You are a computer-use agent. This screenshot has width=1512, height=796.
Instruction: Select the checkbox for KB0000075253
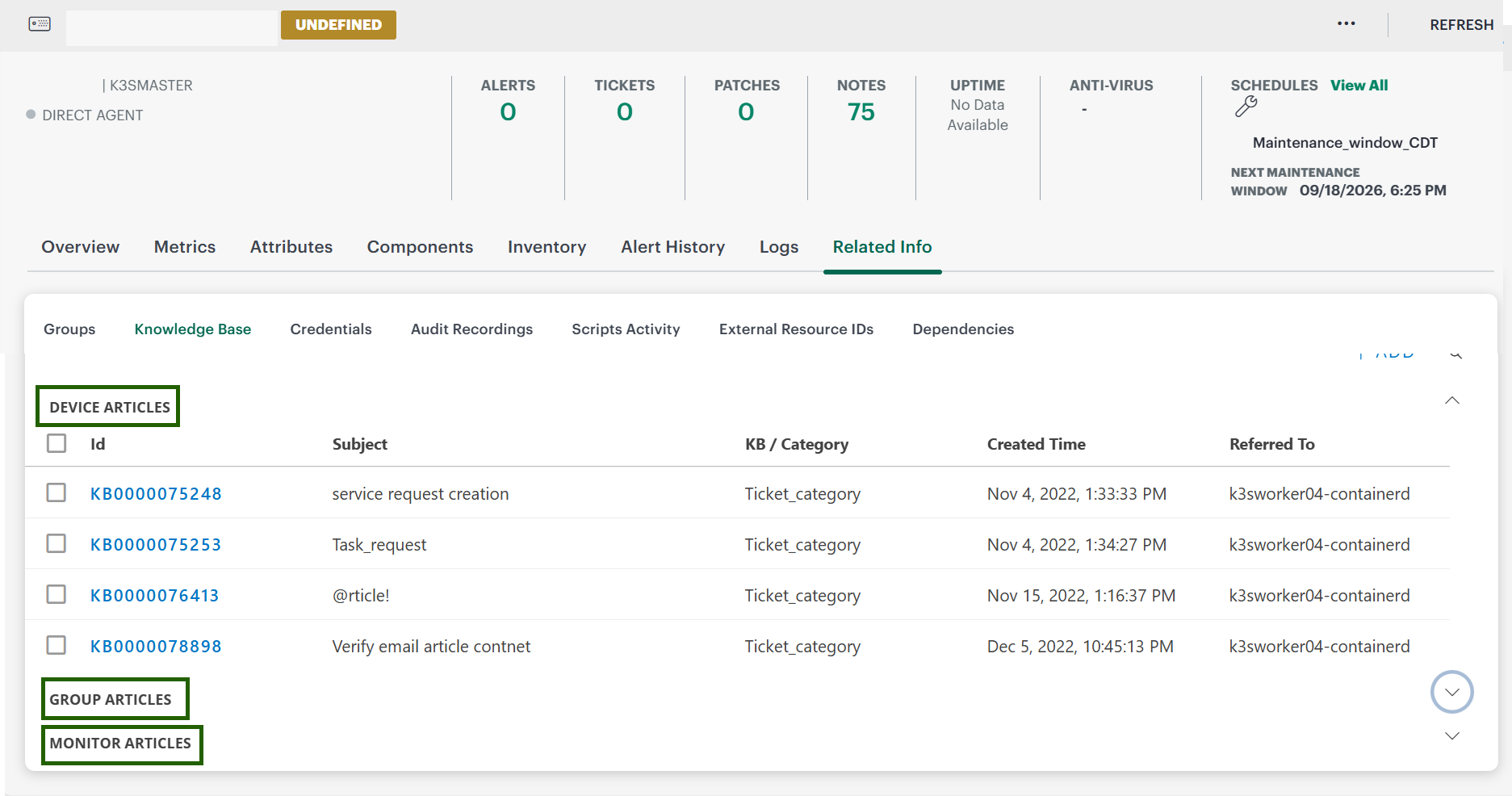click(x=57, y=543)
